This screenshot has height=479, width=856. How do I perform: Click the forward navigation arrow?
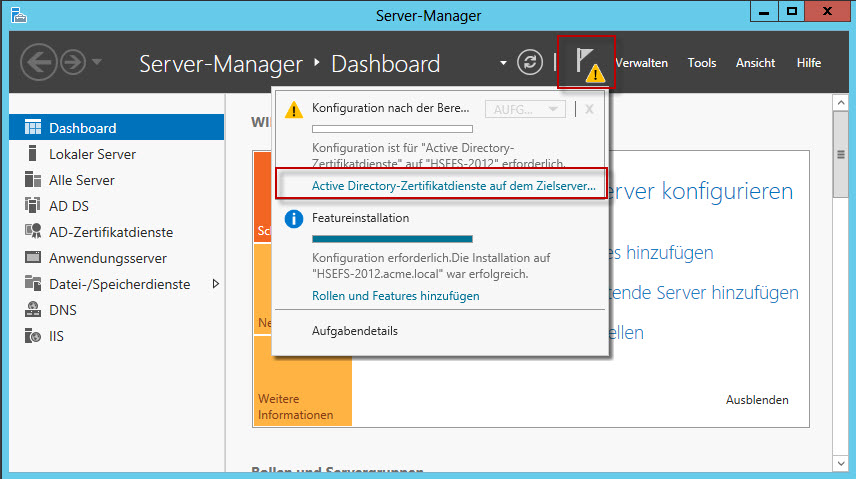(x=73, y=62)
